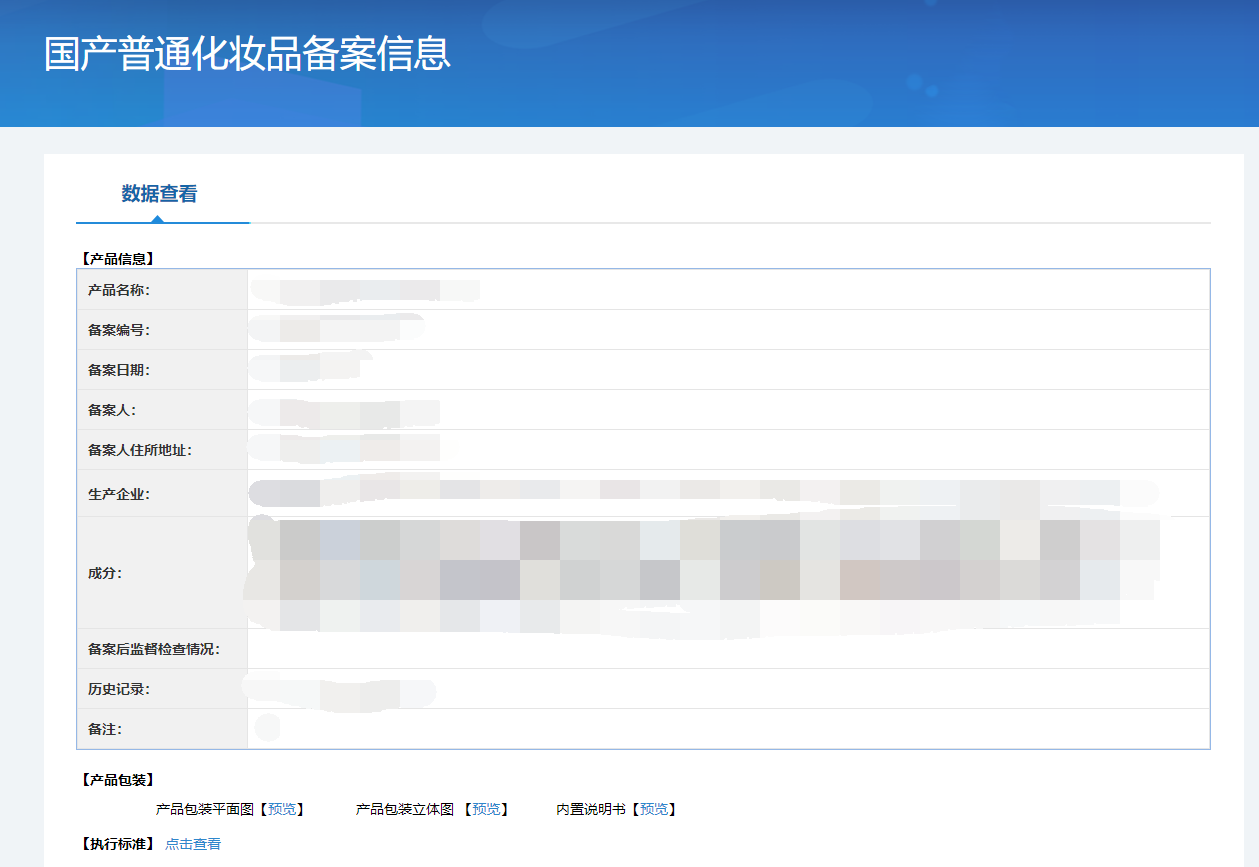Open 点击查看 link for 执行标准

[x=193, y=844]
